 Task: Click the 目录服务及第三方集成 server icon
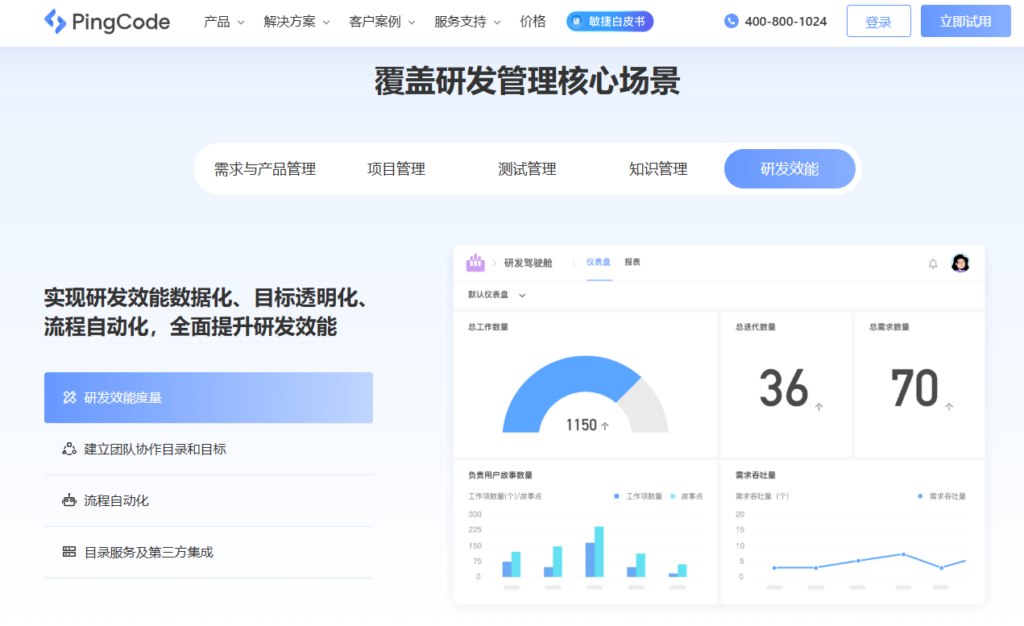tap(69, 552)
